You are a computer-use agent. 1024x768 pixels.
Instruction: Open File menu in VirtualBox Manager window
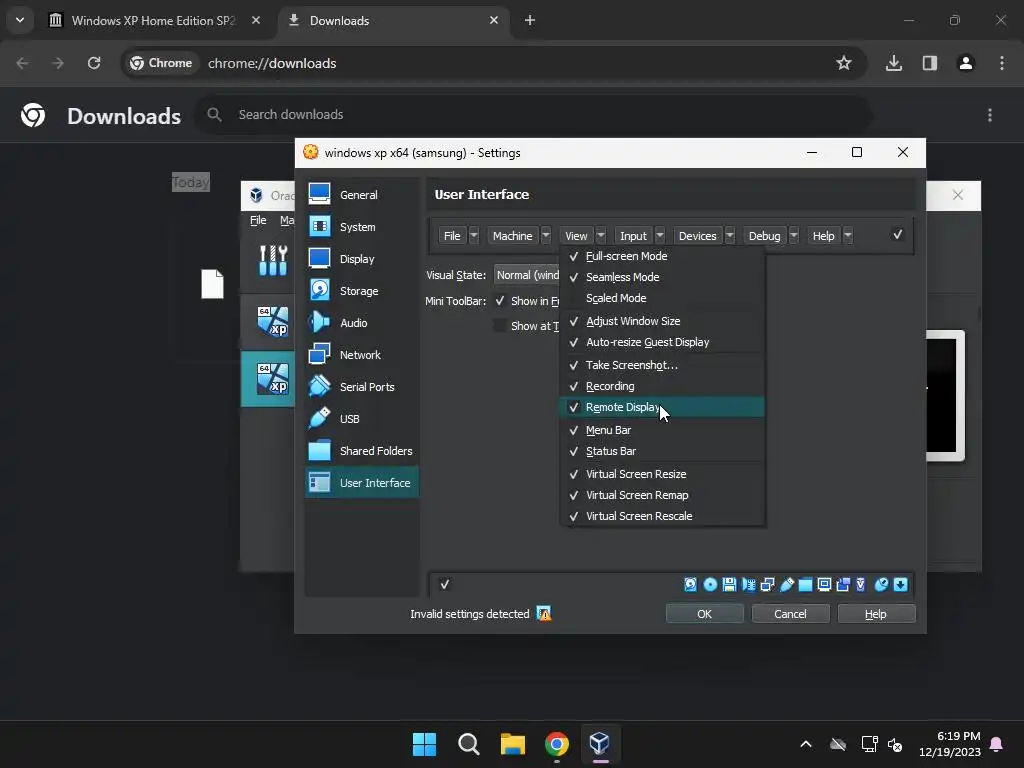(258, 220)
